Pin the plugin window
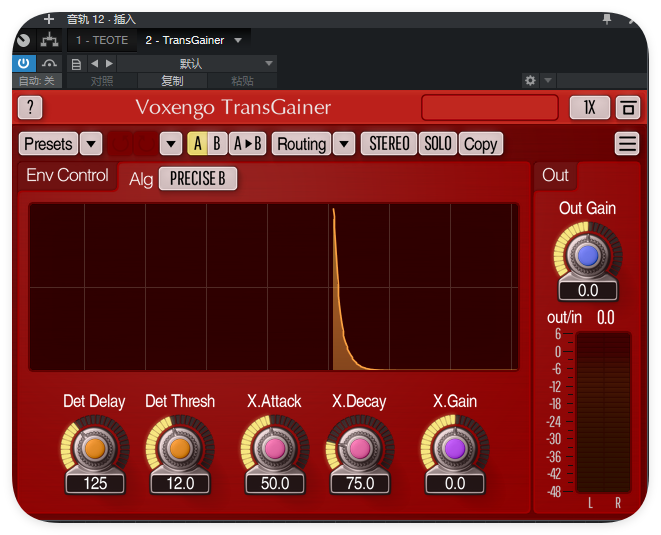This screenshot has height=535, width=661. coord(607,19)
